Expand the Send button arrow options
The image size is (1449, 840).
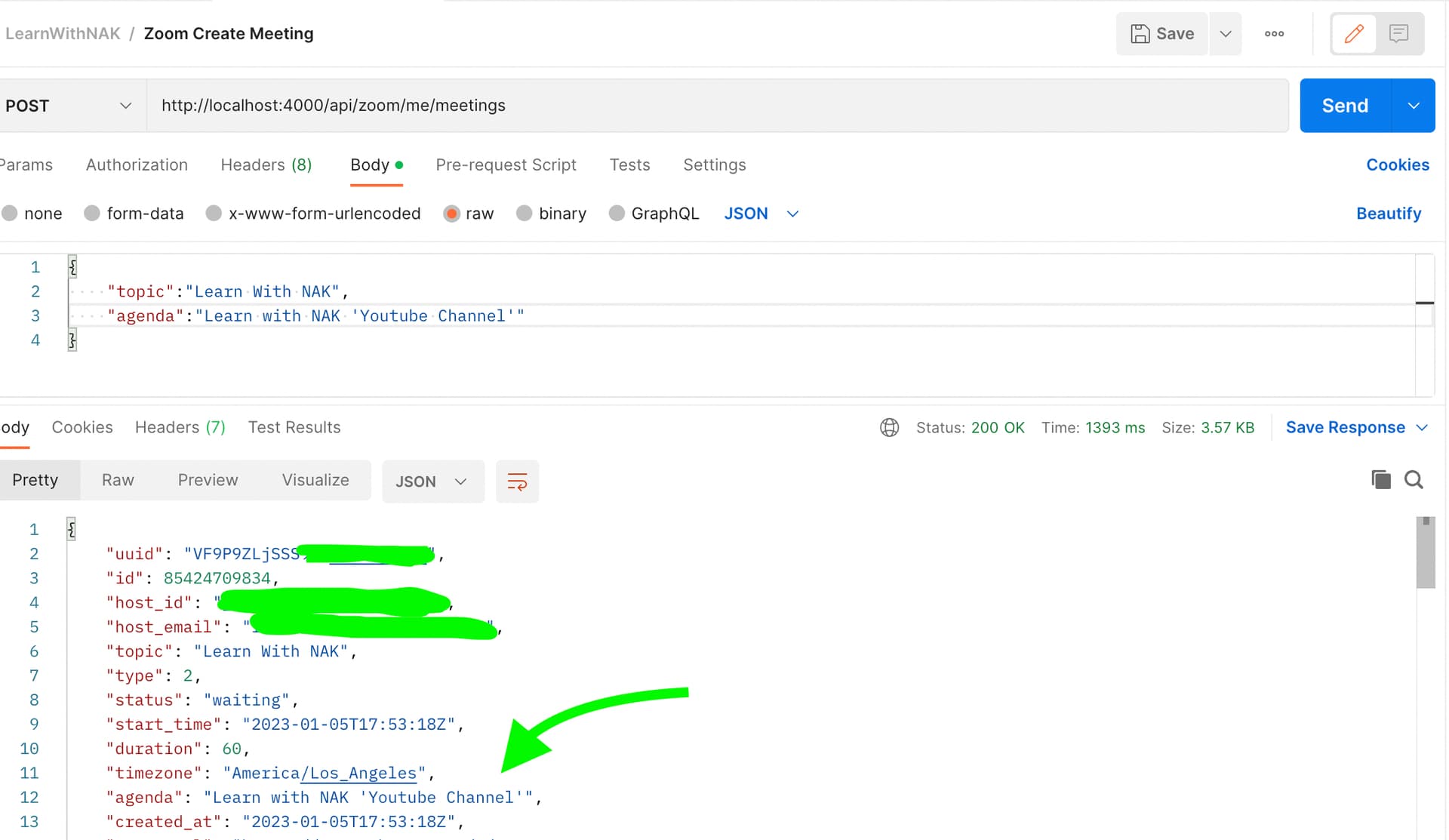1413,106
